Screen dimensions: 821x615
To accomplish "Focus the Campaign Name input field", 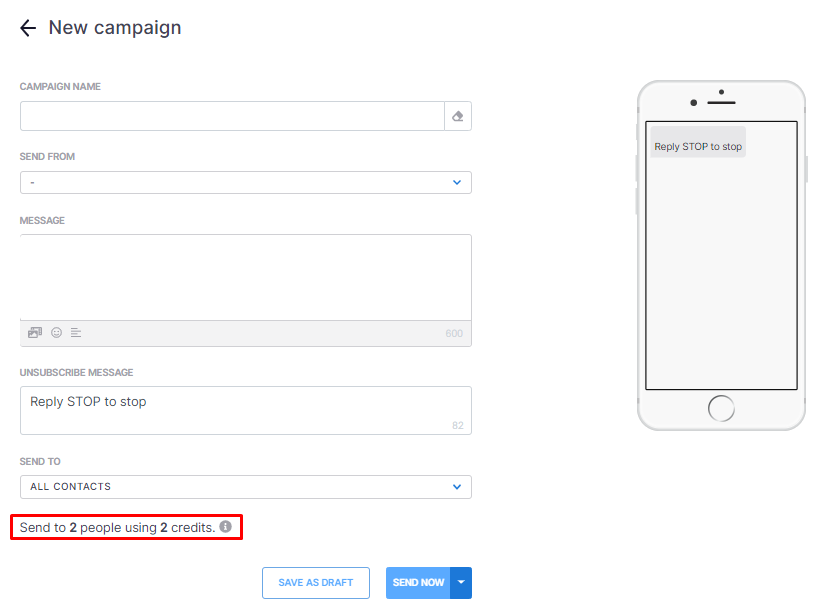I will tap(232, 116).
